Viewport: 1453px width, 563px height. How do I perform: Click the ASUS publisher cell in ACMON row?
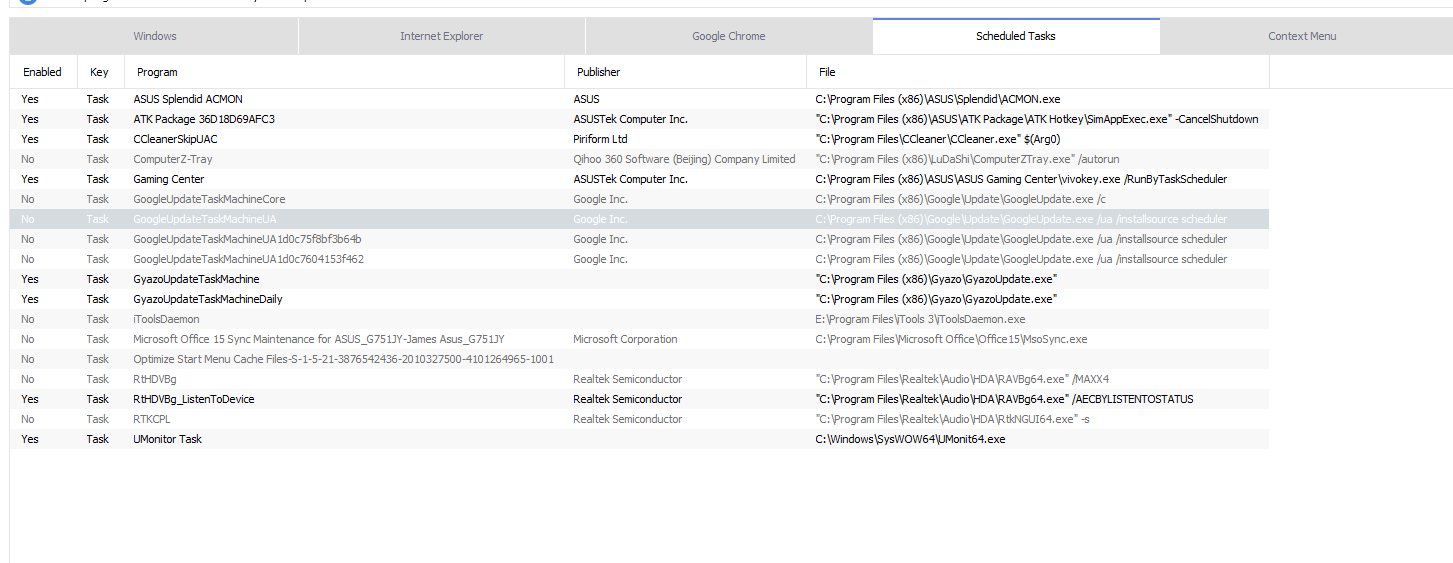(586, 99)
